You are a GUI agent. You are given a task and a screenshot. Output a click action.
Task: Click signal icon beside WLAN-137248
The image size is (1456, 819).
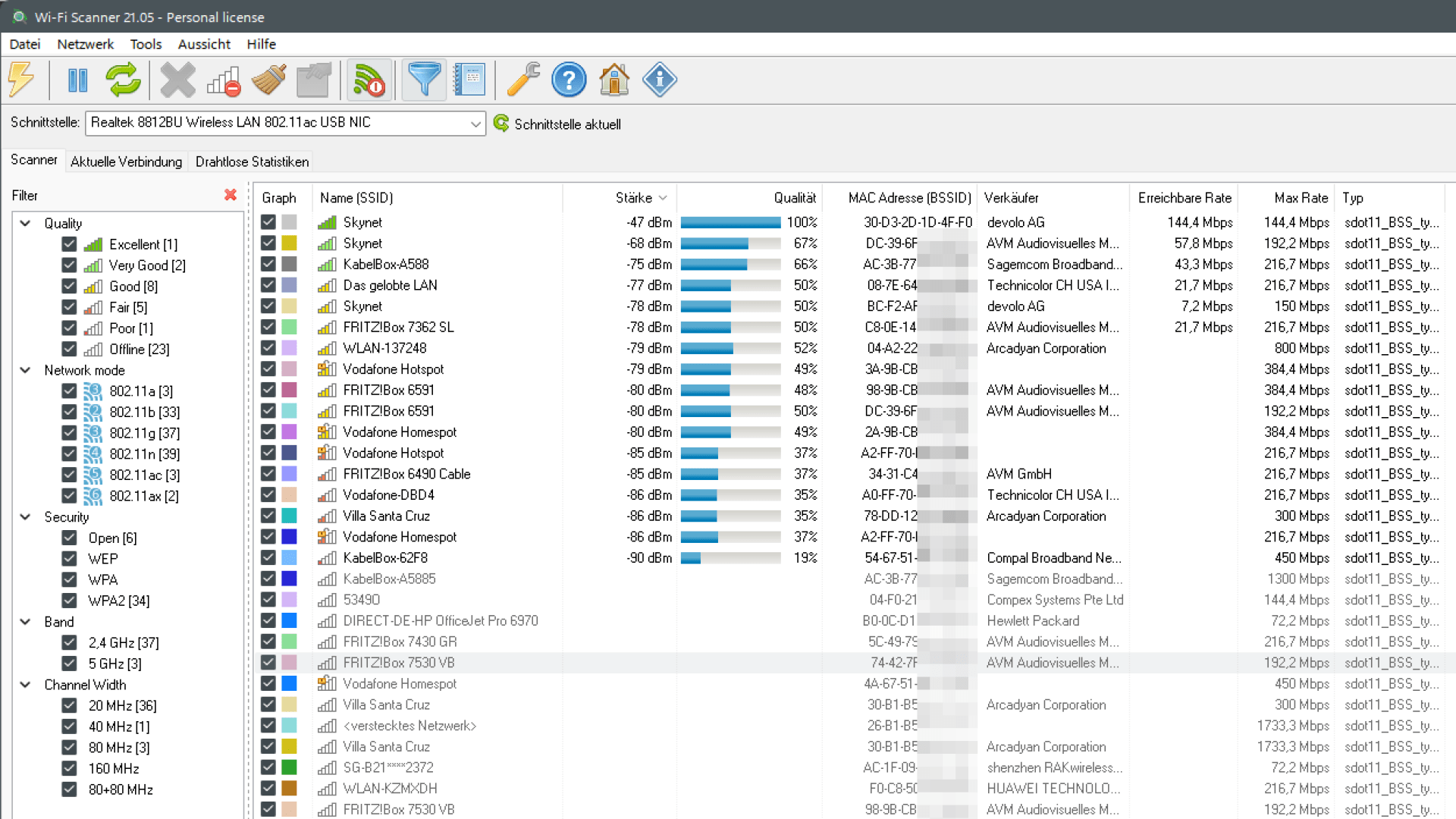327,348
